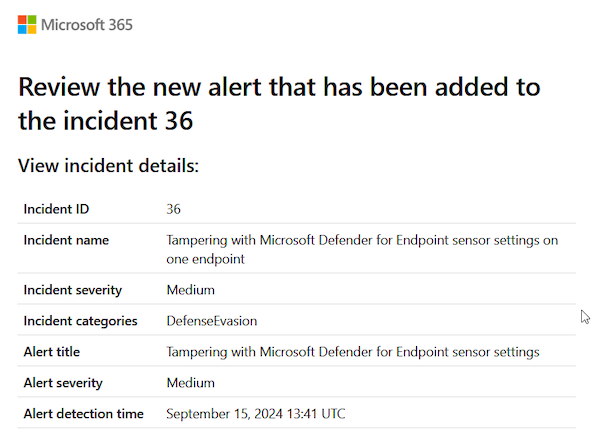Image resolution: width=600 pixels, height=432 pixels.
Task: Click the Incident name text starting 'Tampering'
Action: click(361, 240)
